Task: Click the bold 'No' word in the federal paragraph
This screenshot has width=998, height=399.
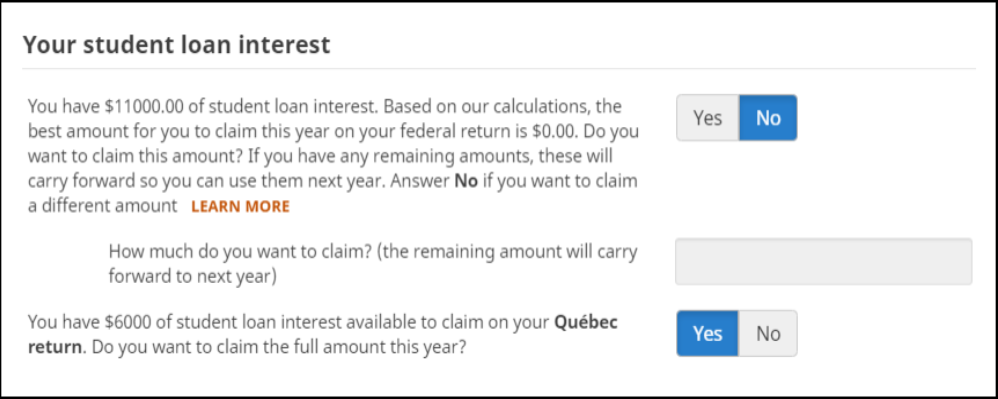Action: [x=466, y=181]
